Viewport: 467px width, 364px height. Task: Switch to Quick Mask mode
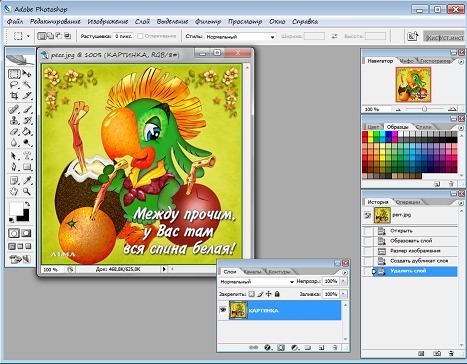(26, 233)
